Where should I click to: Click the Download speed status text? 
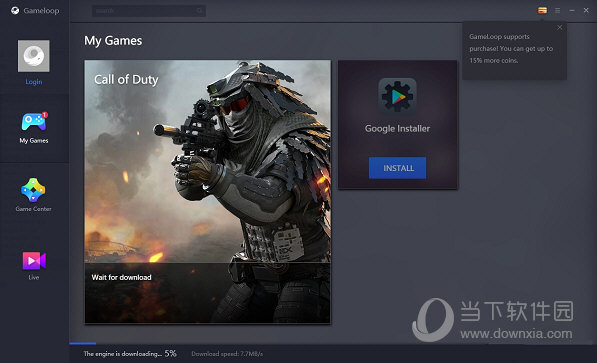click(227, 354)
